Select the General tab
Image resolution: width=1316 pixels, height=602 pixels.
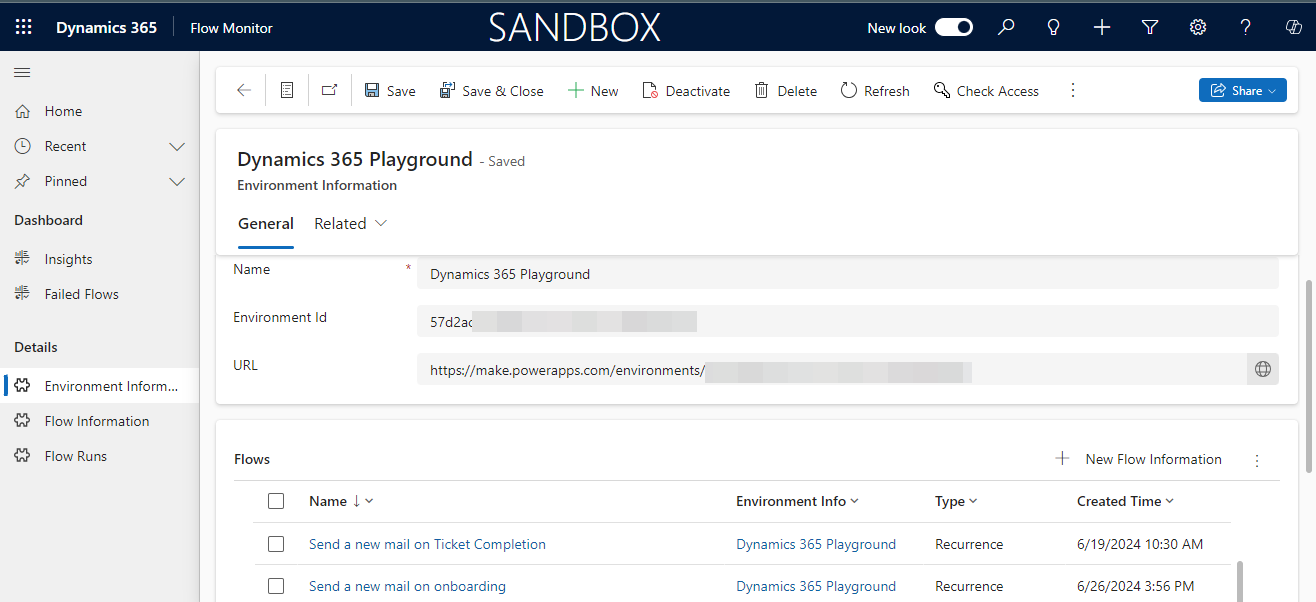point(266,224)
